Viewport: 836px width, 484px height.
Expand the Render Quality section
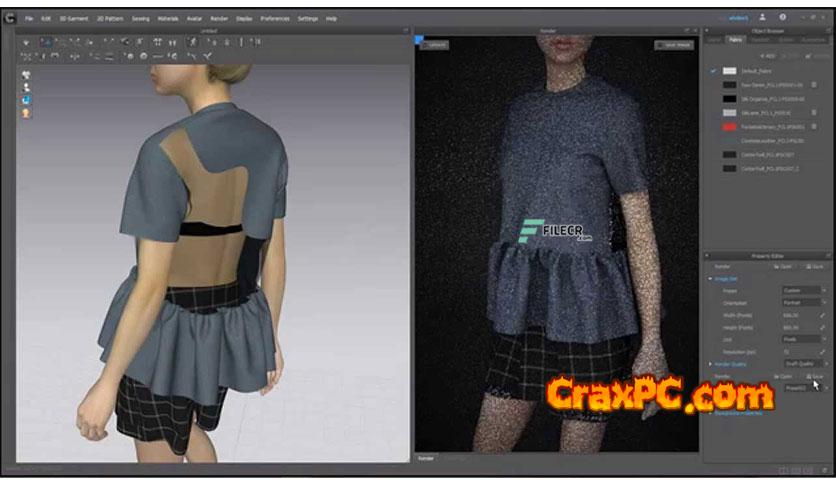[711, 363]
